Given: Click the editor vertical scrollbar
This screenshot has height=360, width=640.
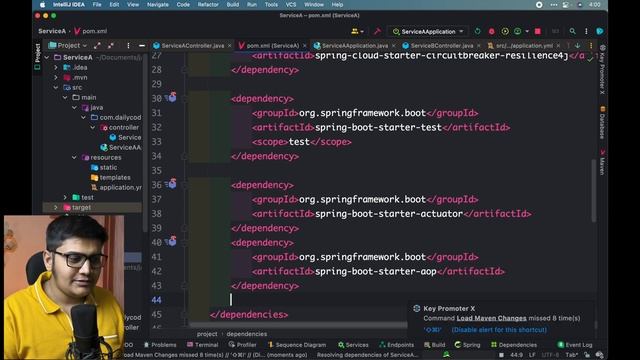Looking at the screenshot, I should click(x=594, y=191).
